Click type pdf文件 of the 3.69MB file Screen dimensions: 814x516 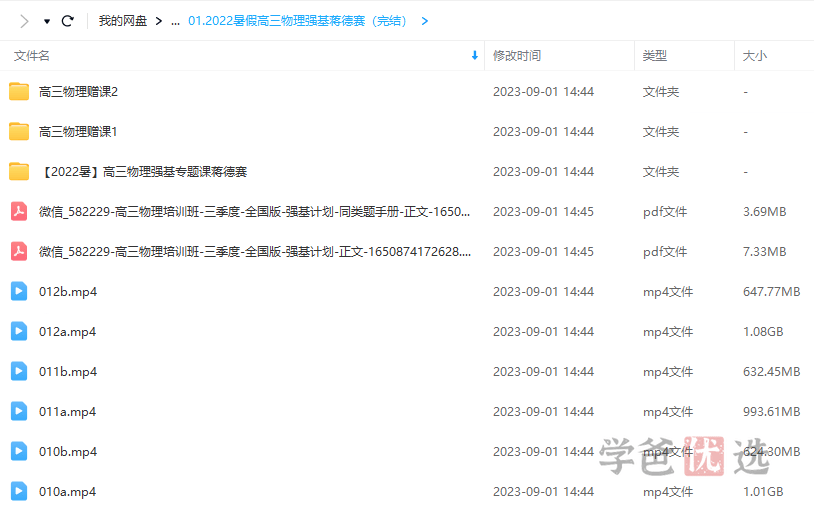665,212
